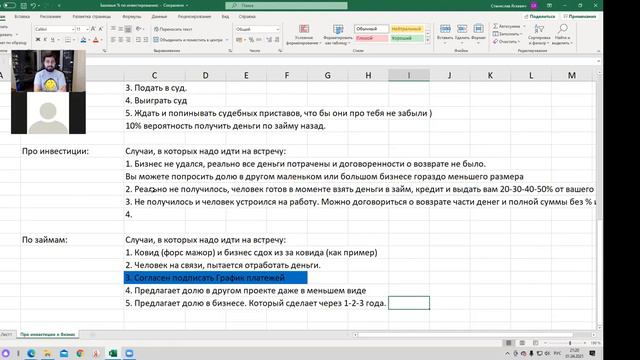Click the Очистить eraser button
Screen dimensions: 640x360
coord(506,42)
